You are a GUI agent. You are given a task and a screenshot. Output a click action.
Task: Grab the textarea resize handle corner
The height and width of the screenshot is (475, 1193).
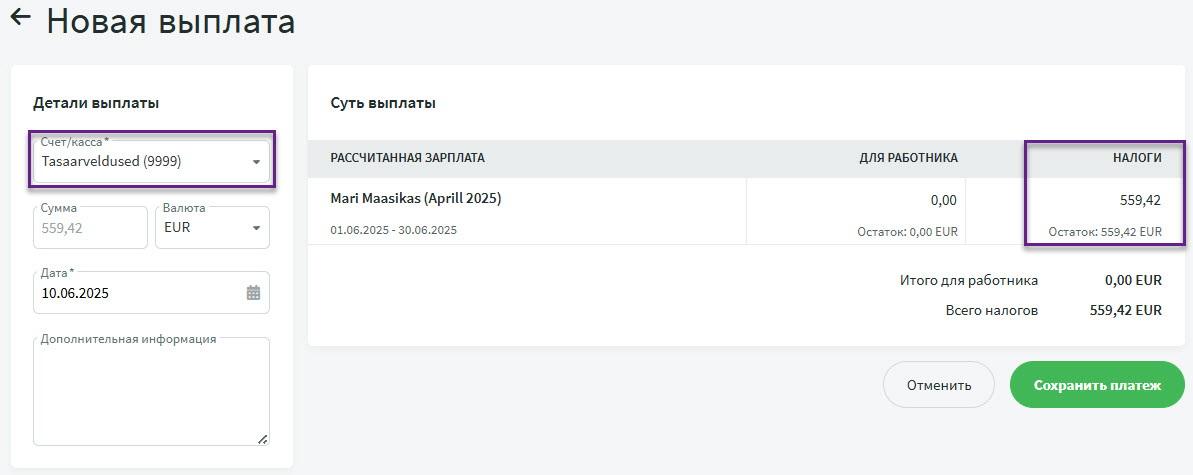[262, 439]
